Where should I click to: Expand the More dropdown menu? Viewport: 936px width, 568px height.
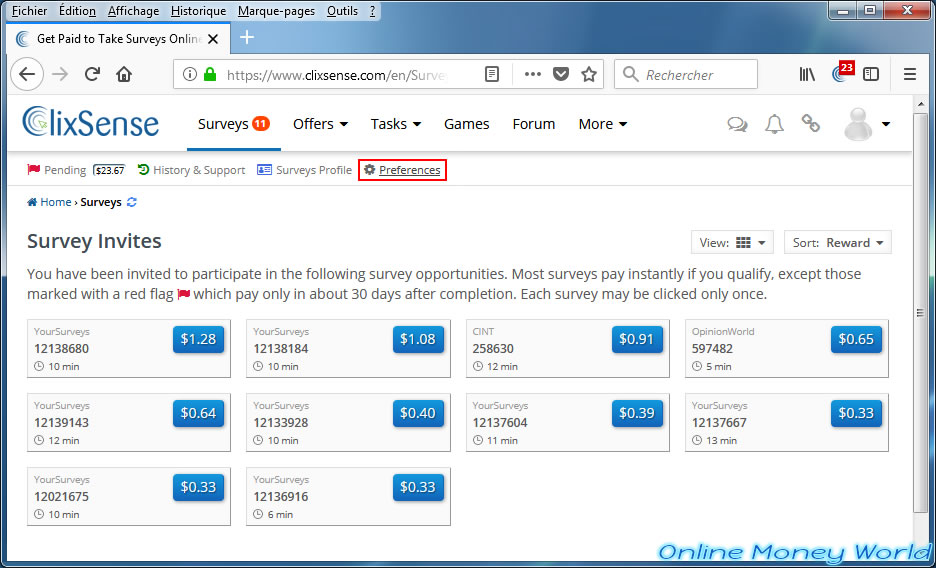coord(603,124)
